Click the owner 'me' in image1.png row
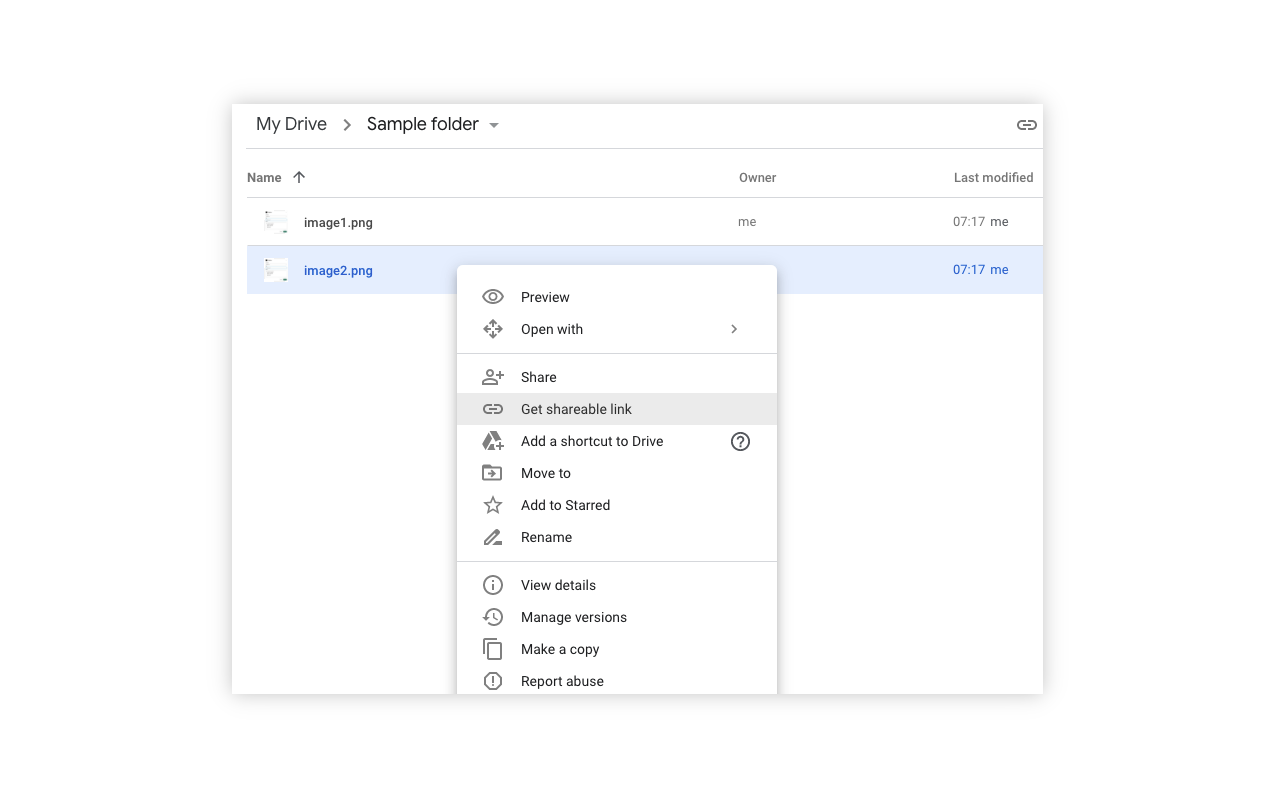This screenshot has width=1280, height=800. coord(747,222)
